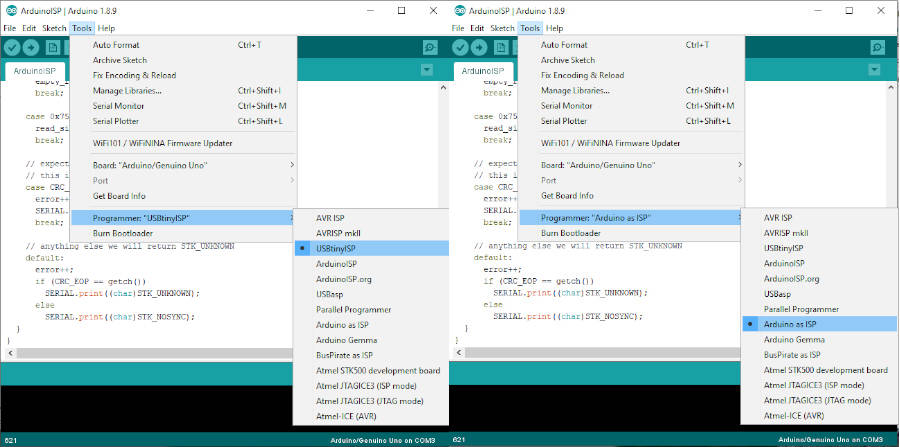Open the Help menu in right window

(x=554, y=28)
